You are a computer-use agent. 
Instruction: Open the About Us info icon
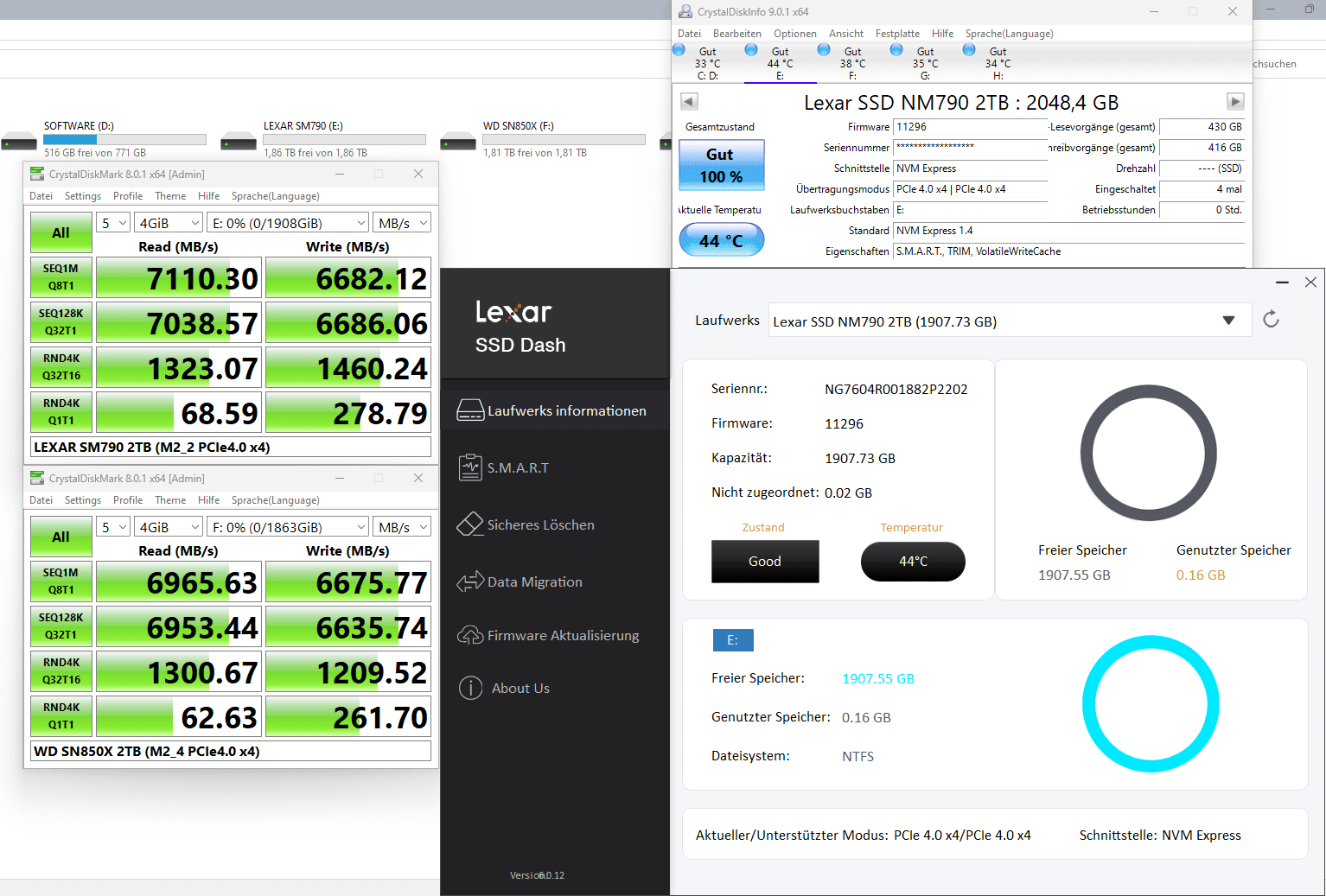coord(470,688)
